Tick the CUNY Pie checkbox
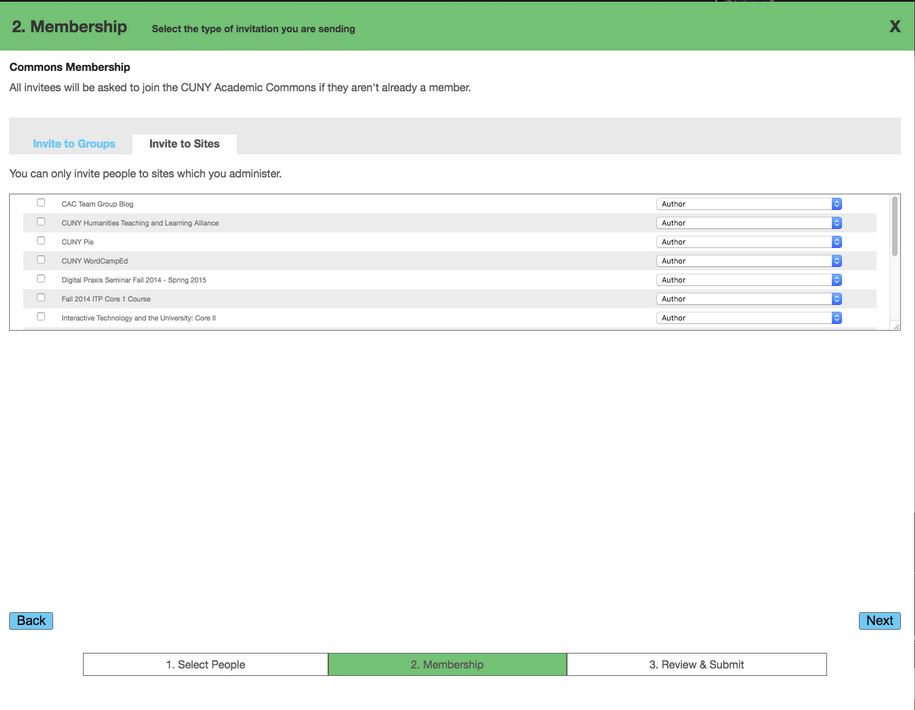 click(41, 240)
